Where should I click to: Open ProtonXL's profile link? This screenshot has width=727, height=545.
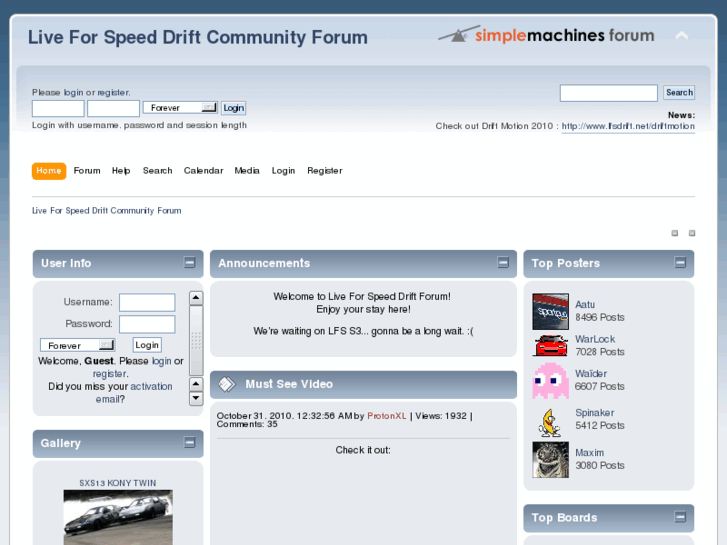click(x=387, y=416)
